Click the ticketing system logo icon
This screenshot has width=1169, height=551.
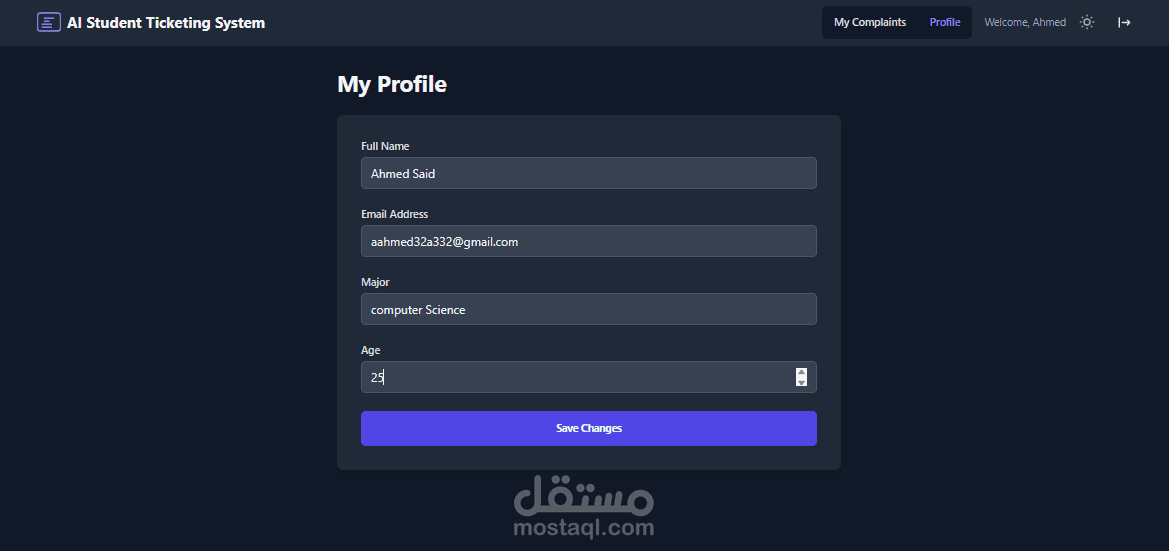pos(48,22)
